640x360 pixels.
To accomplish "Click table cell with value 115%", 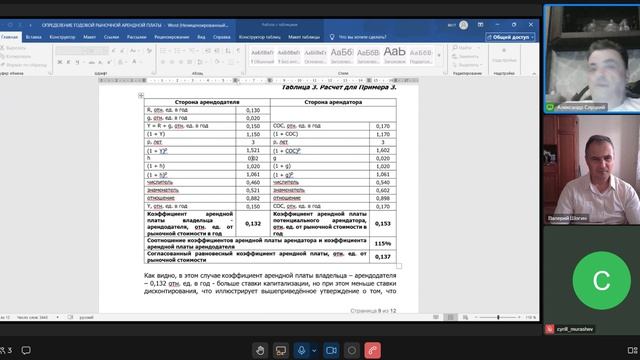I will (x=383, y=243).
